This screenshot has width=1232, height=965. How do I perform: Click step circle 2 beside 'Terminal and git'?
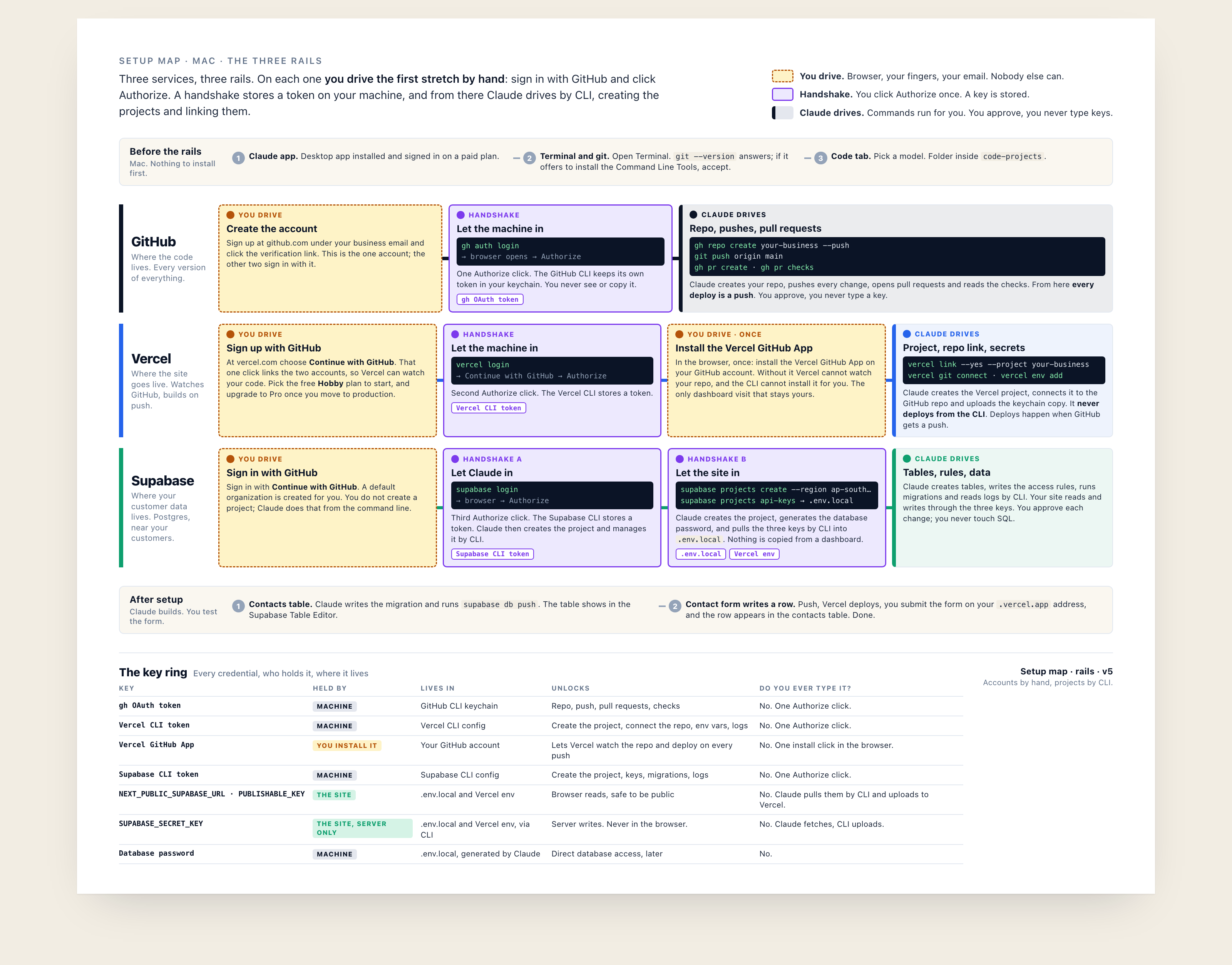click(529, 158)
